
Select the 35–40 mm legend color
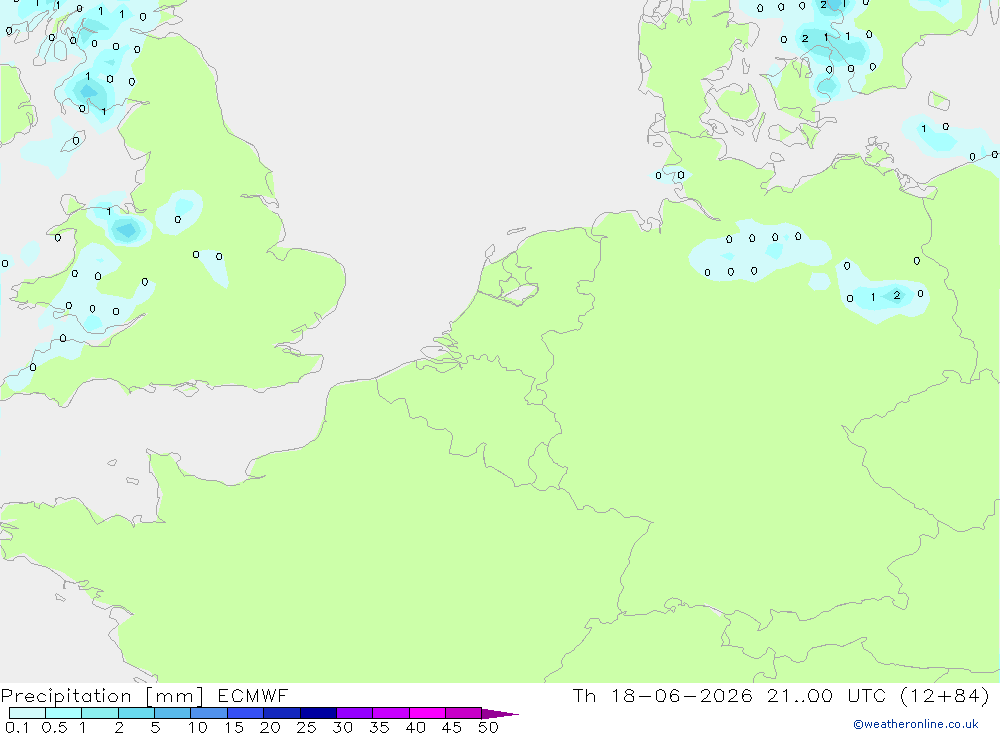tap(391, 713)
